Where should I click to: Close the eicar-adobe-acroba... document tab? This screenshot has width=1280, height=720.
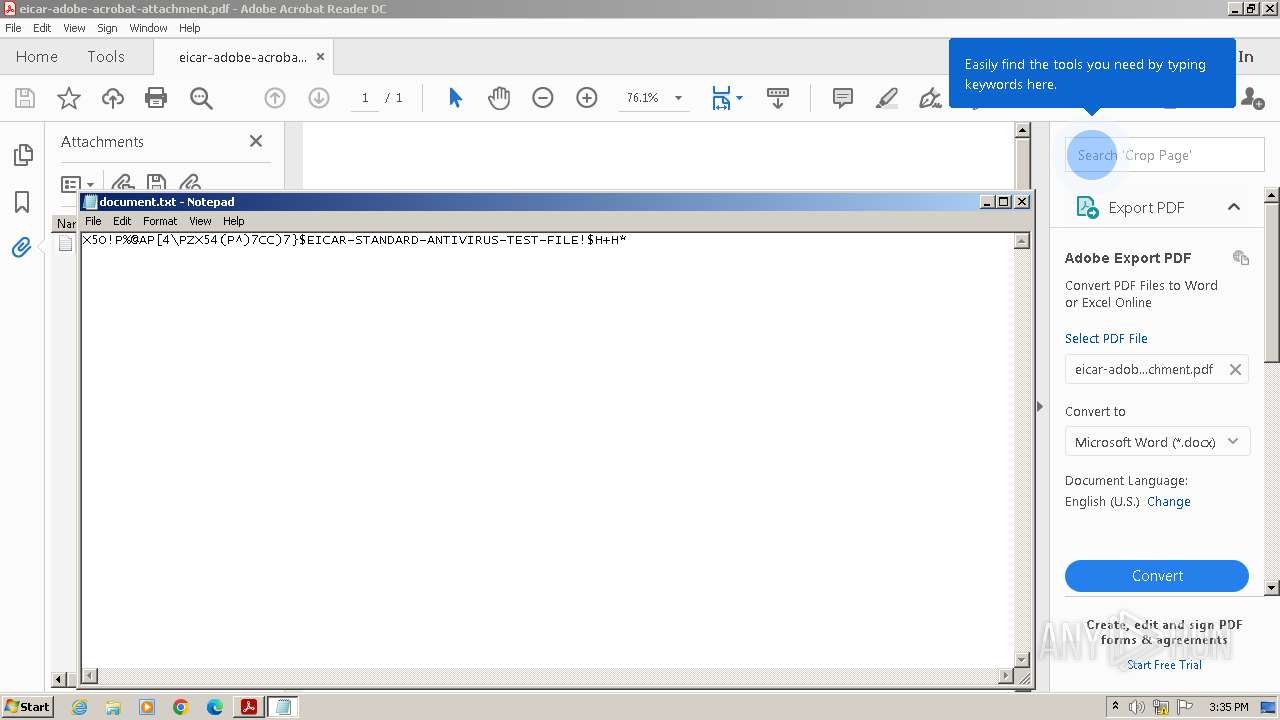tap(320, 57)
